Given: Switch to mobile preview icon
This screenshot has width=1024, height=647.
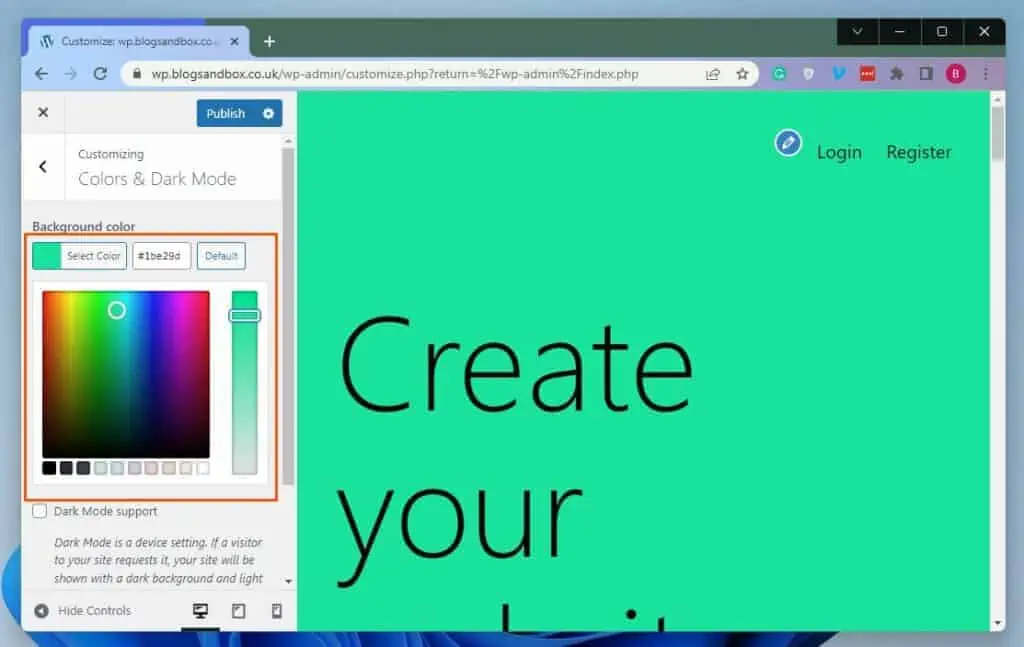Looking at the screenshot, I should pos(277,611).
